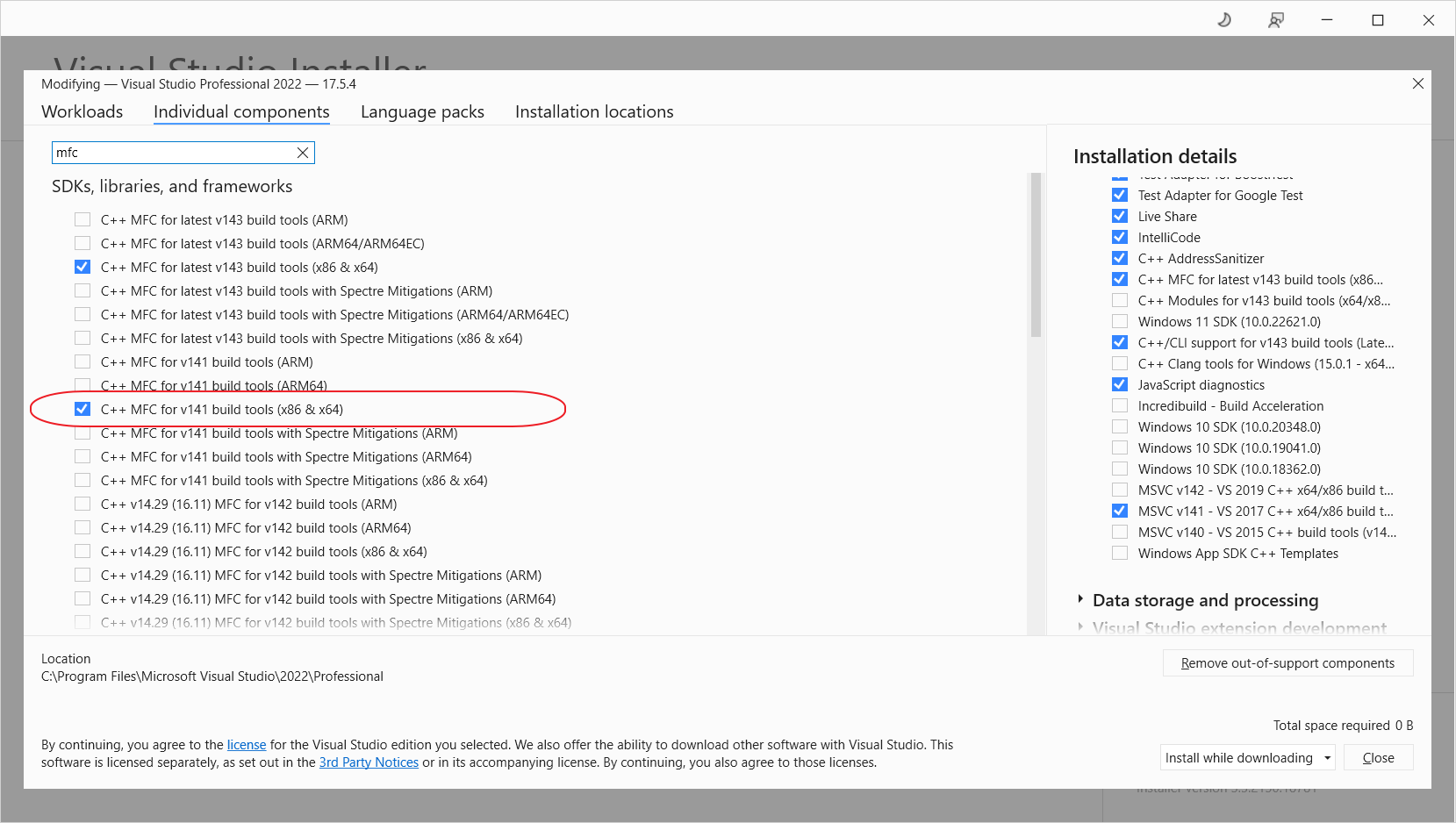Check Incredibuild - Build Acceleration
The width and height of the screenshot is (1456, 823).
point(1120,405)
